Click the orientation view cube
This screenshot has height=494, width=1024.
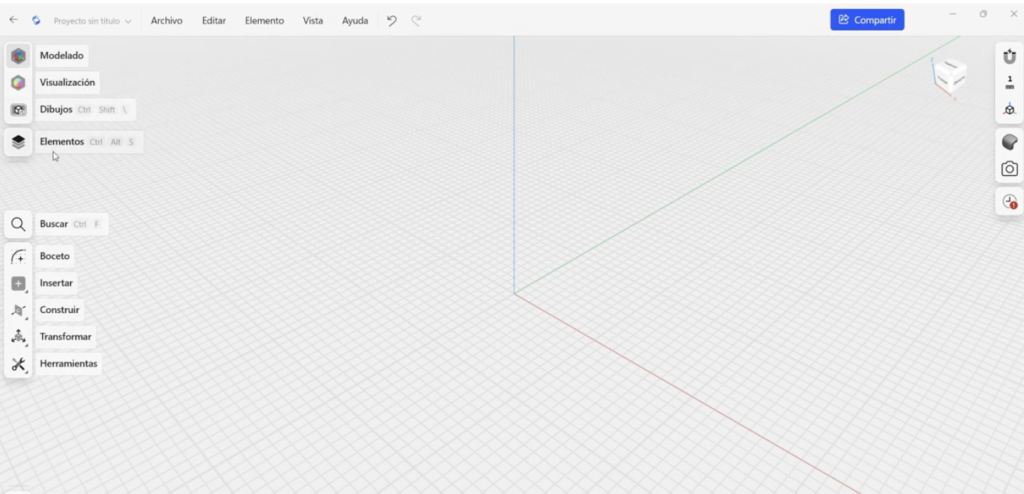948,76
